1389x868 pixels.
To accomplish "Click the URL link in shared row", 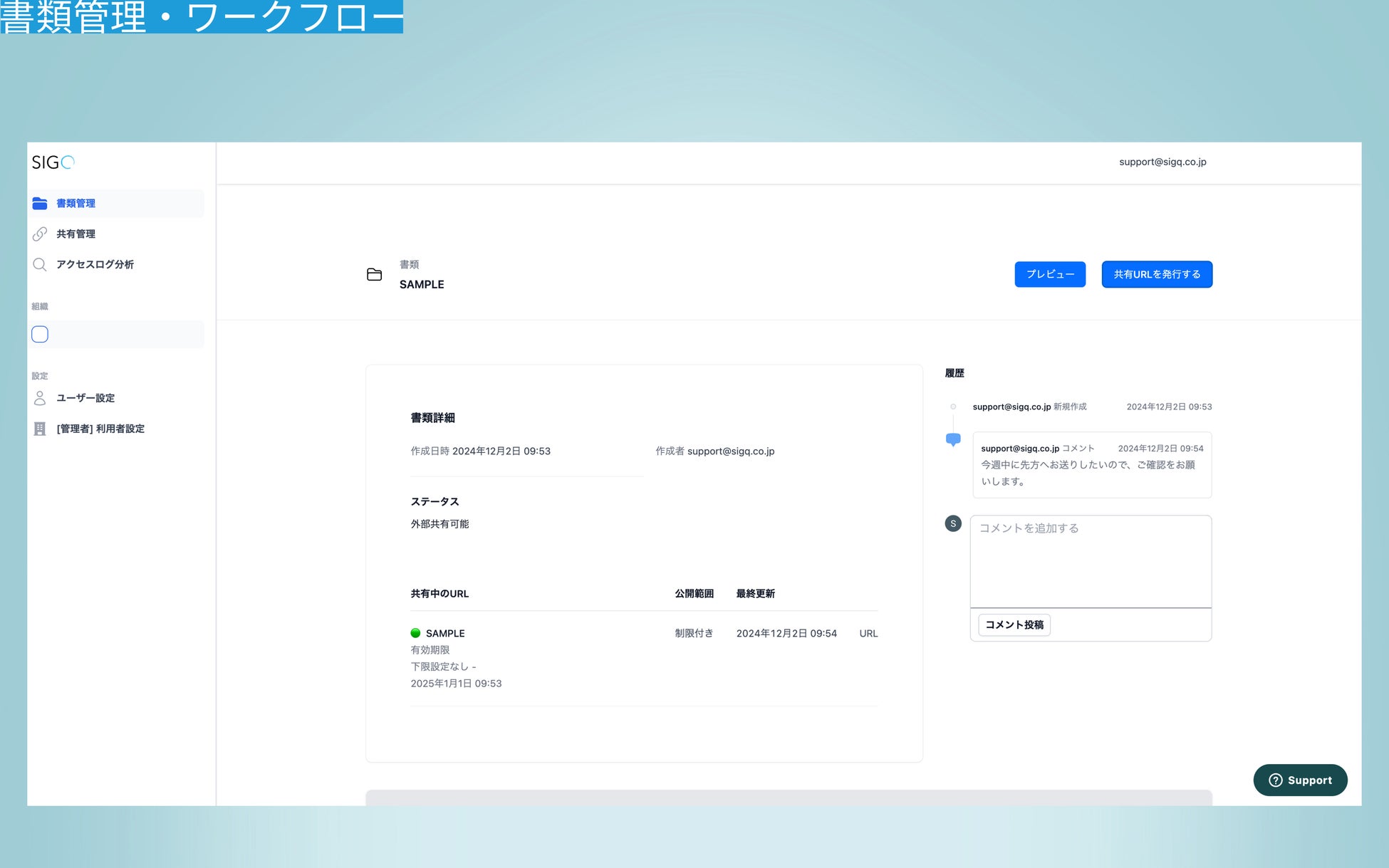I will click(868, 634).
